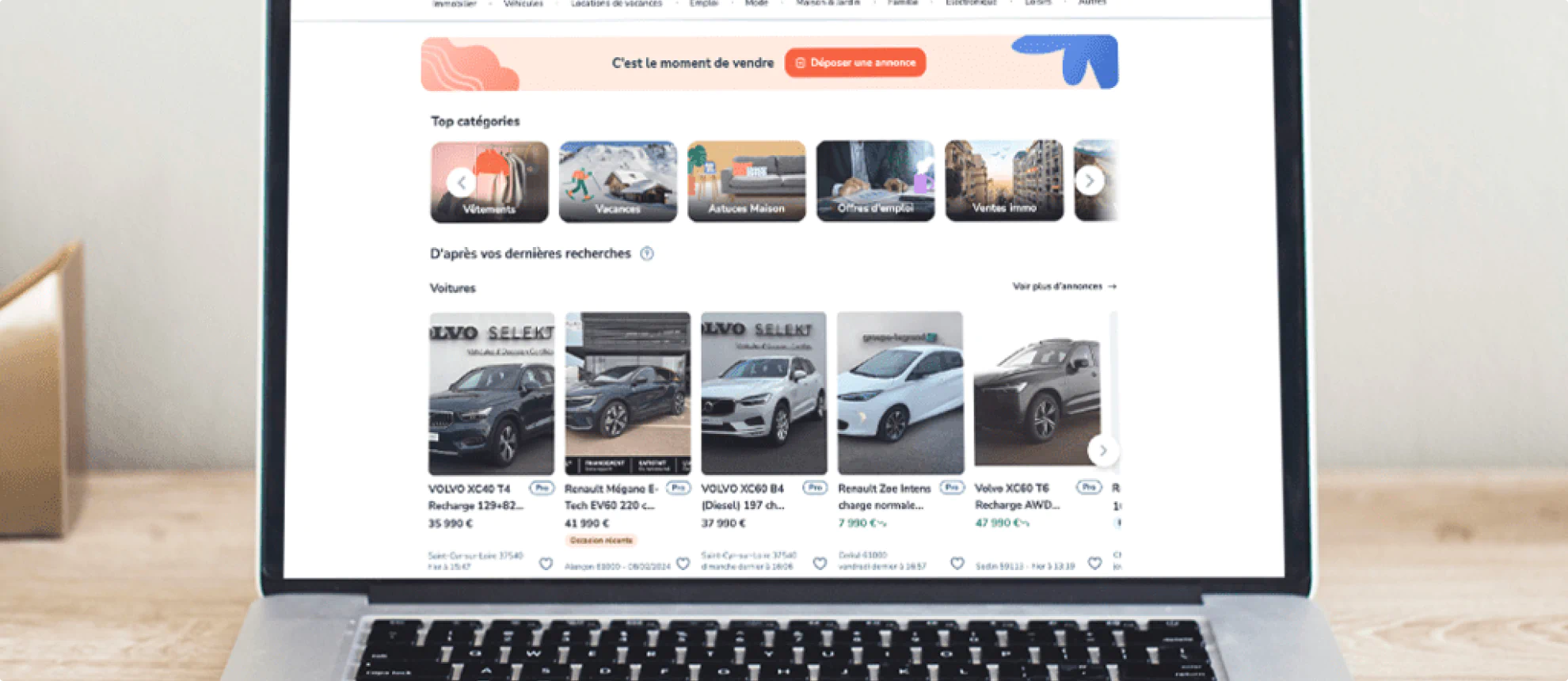The width and height of the screenshot is (1568, 681).
Task: Click the 41 990 € price
Action: pos(587,523)
